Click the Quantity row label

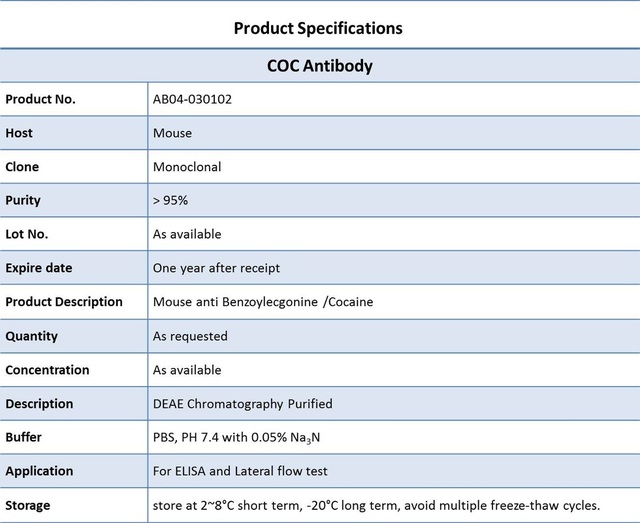(31, 336)
